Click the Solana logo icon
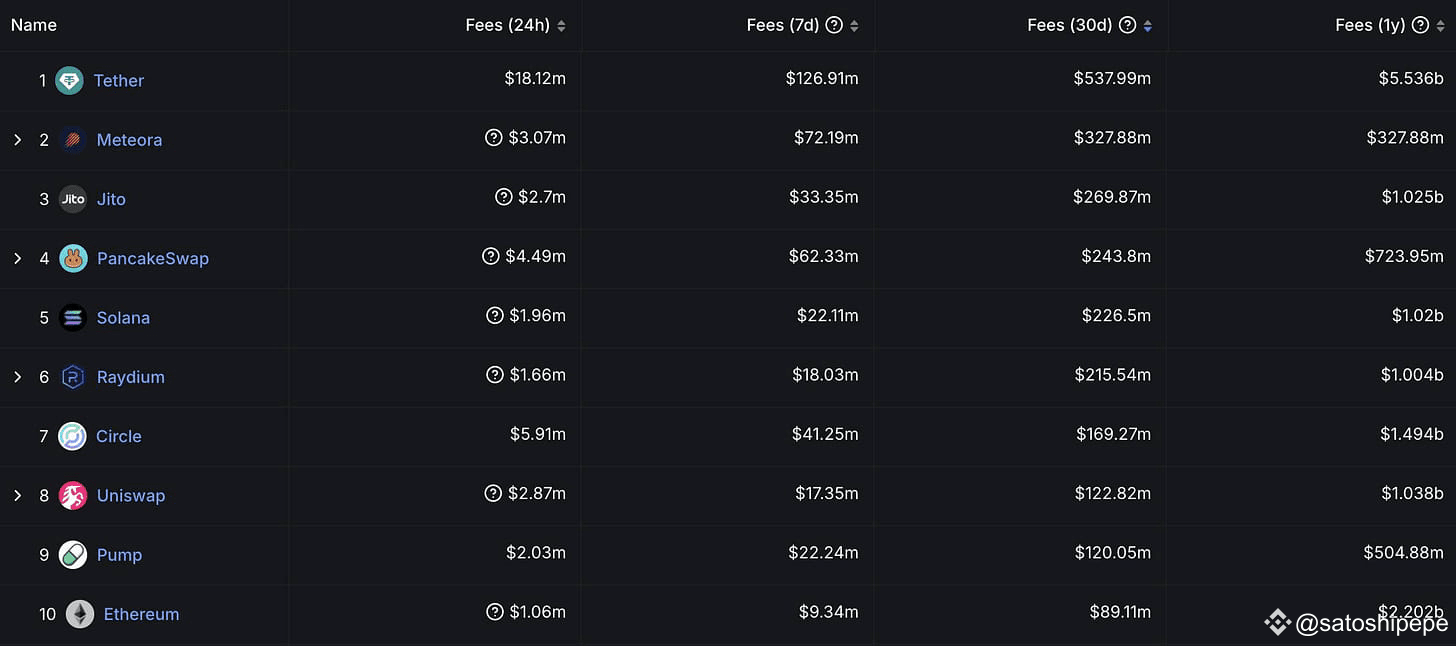This screenshot has height=646, width=1456. (73, 318)
